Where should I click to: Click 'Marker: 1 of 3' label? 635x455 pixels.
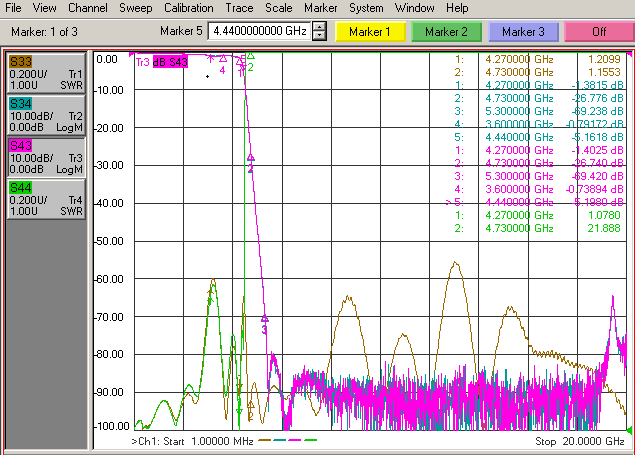[x=44, y=32]
